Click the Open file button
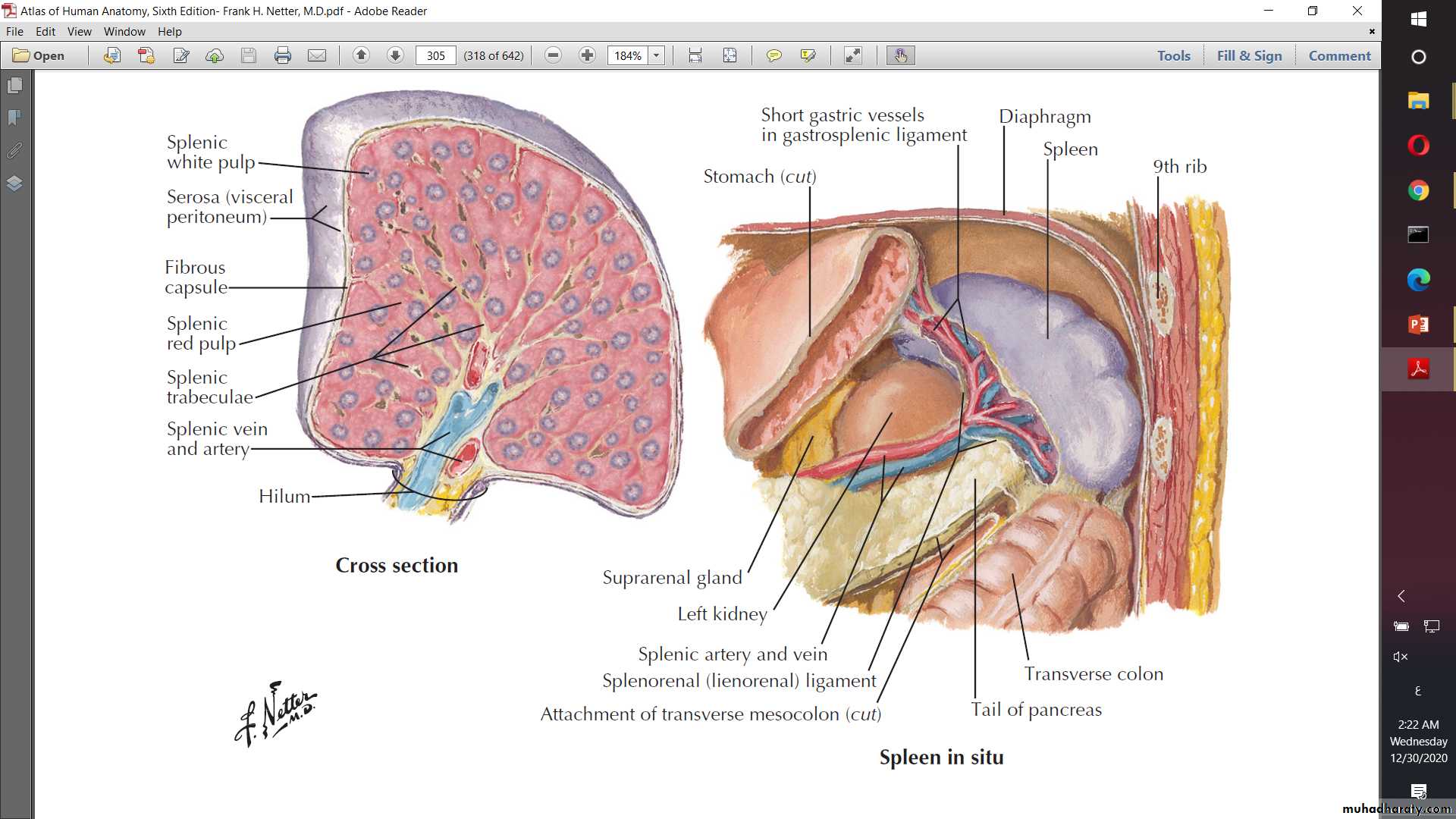 [x=39, y=55]
